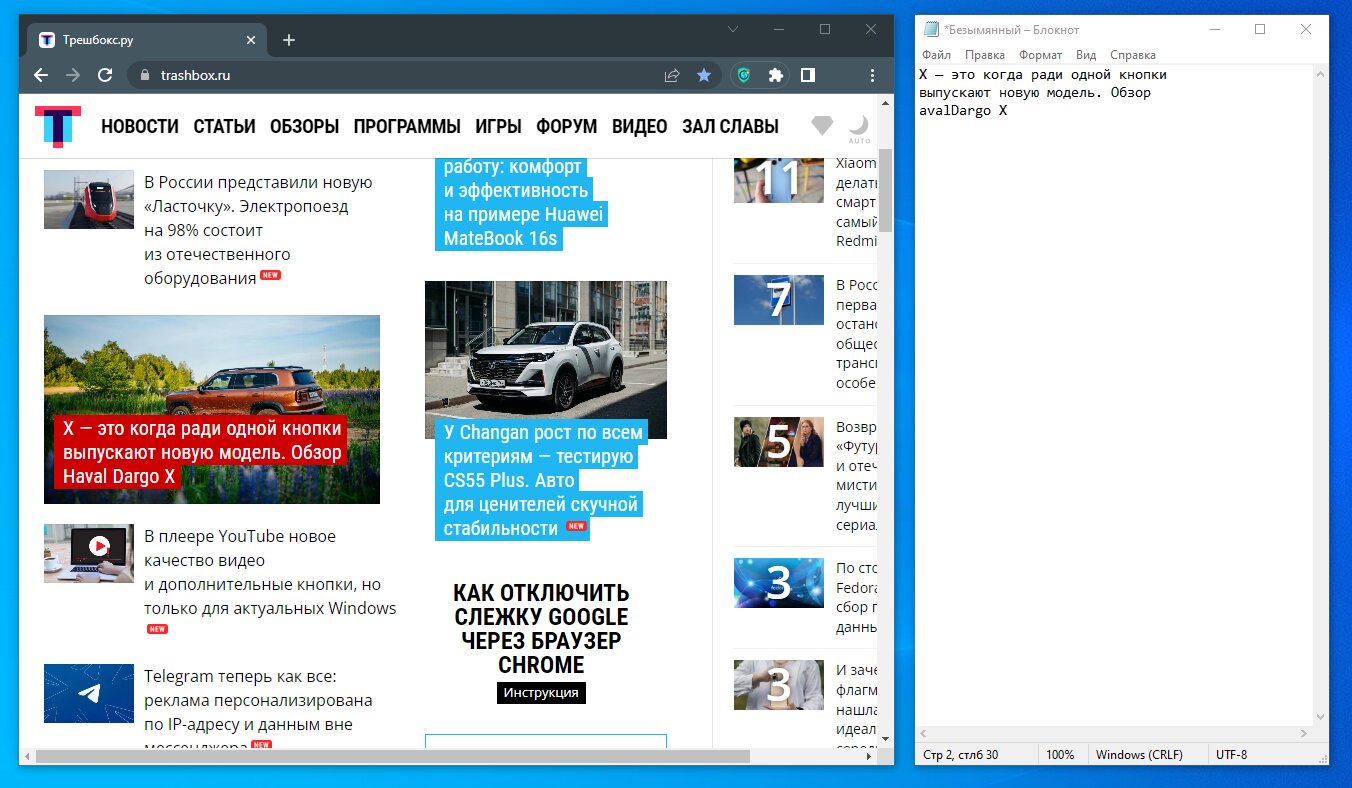View site information via the lock icon
This screenshot has width=1352, height=788.
(x=144, y=75)
